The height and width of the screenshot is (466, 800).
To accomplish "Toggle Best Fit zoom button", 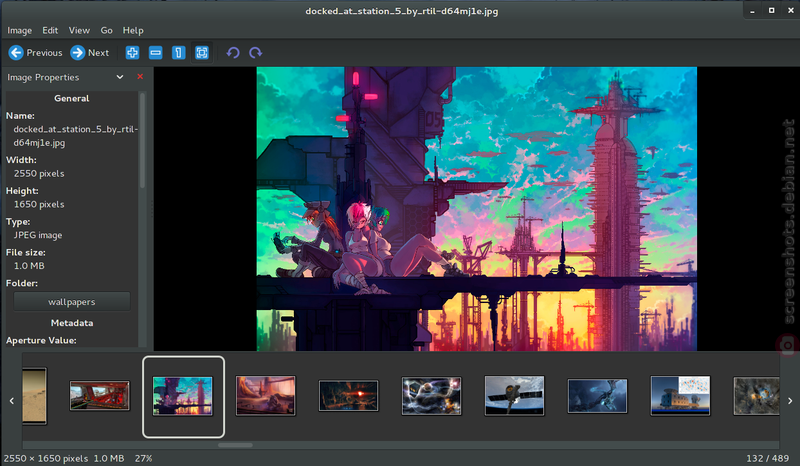I will click(x=202, y=53).
